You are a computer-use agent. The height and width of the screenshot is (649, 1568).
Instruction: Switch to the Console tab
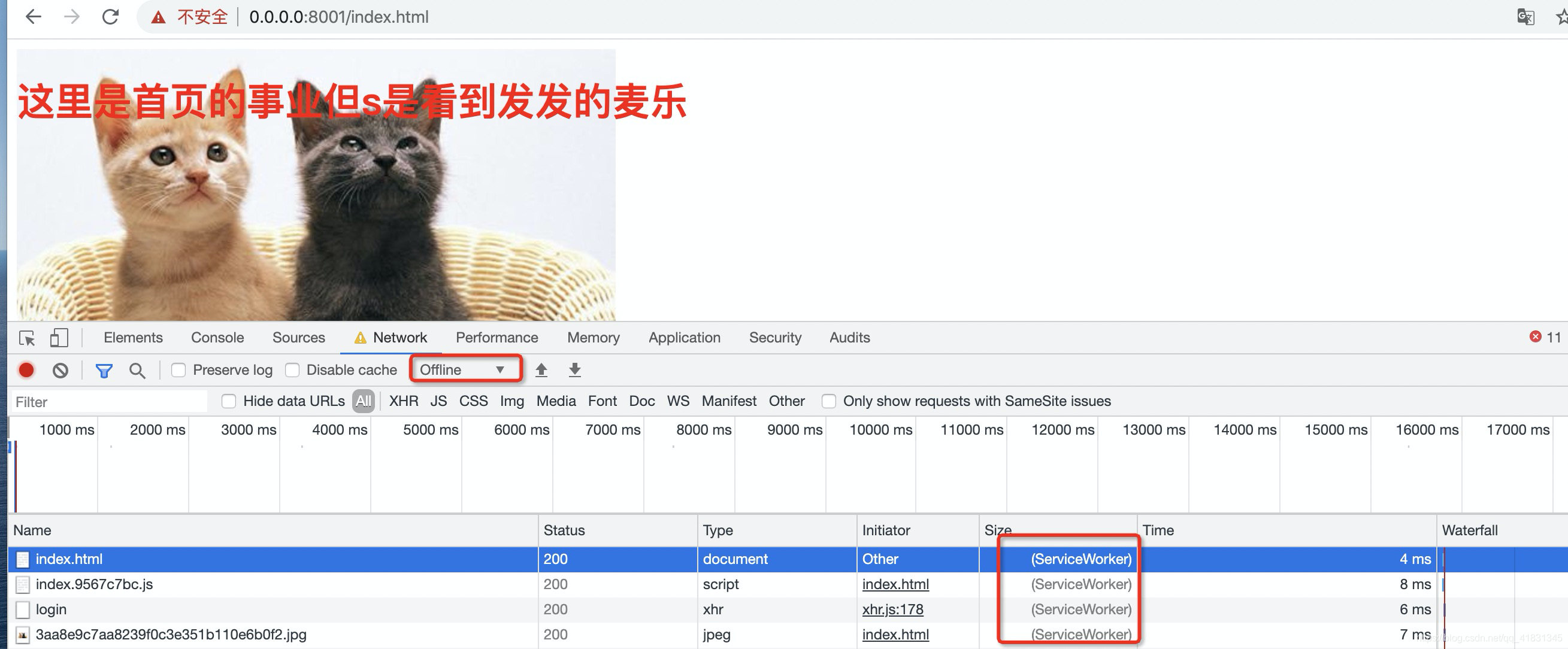(x=217, y=338)
